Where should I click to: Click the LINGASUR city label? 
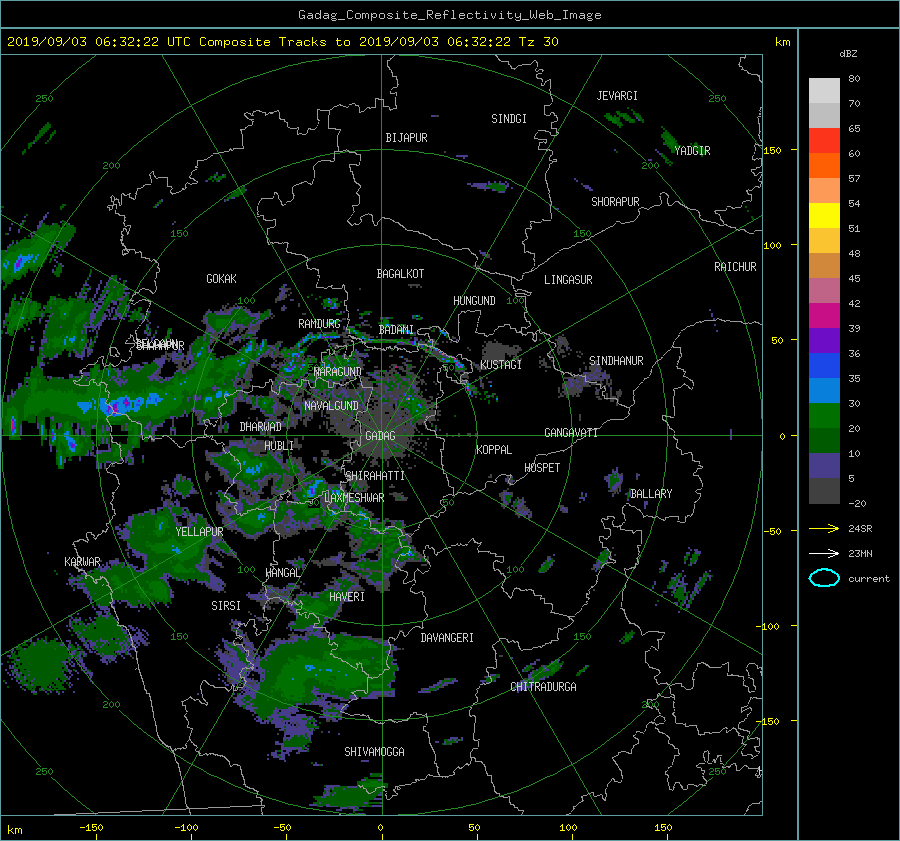pos(568,280)
